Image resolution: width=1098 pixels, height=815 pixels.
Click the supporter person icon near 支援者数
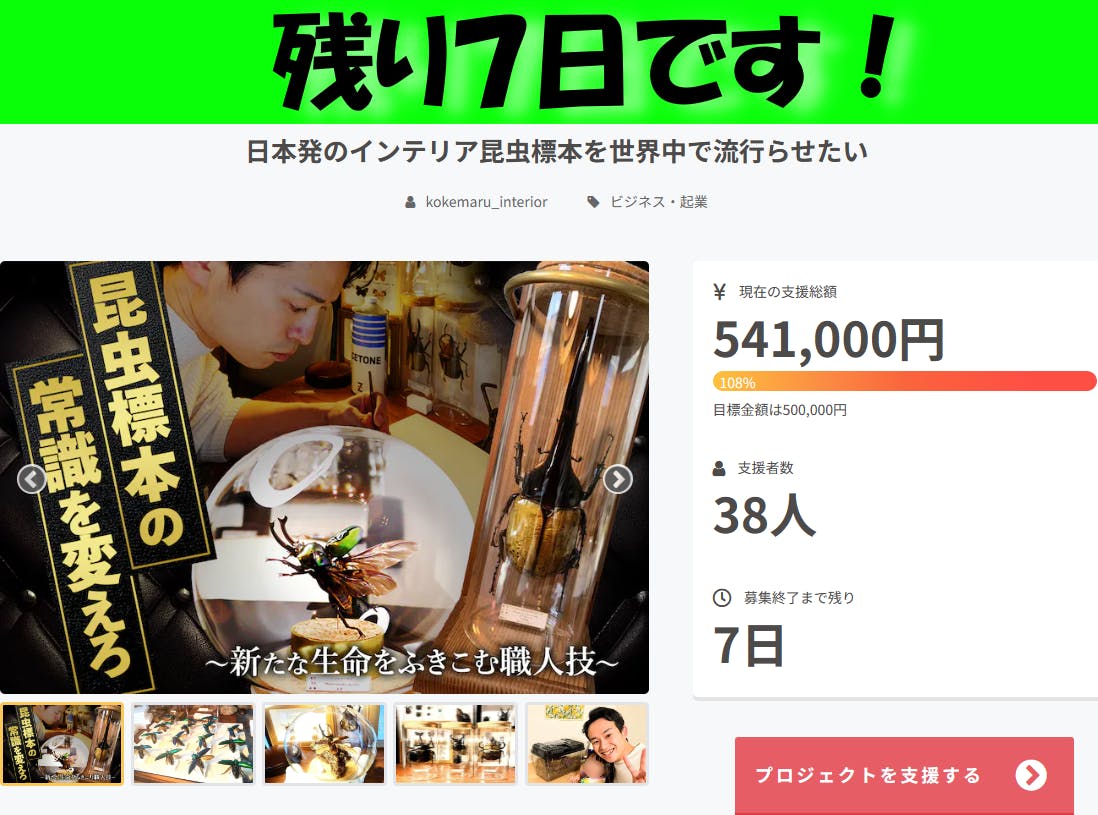(719, 468)
